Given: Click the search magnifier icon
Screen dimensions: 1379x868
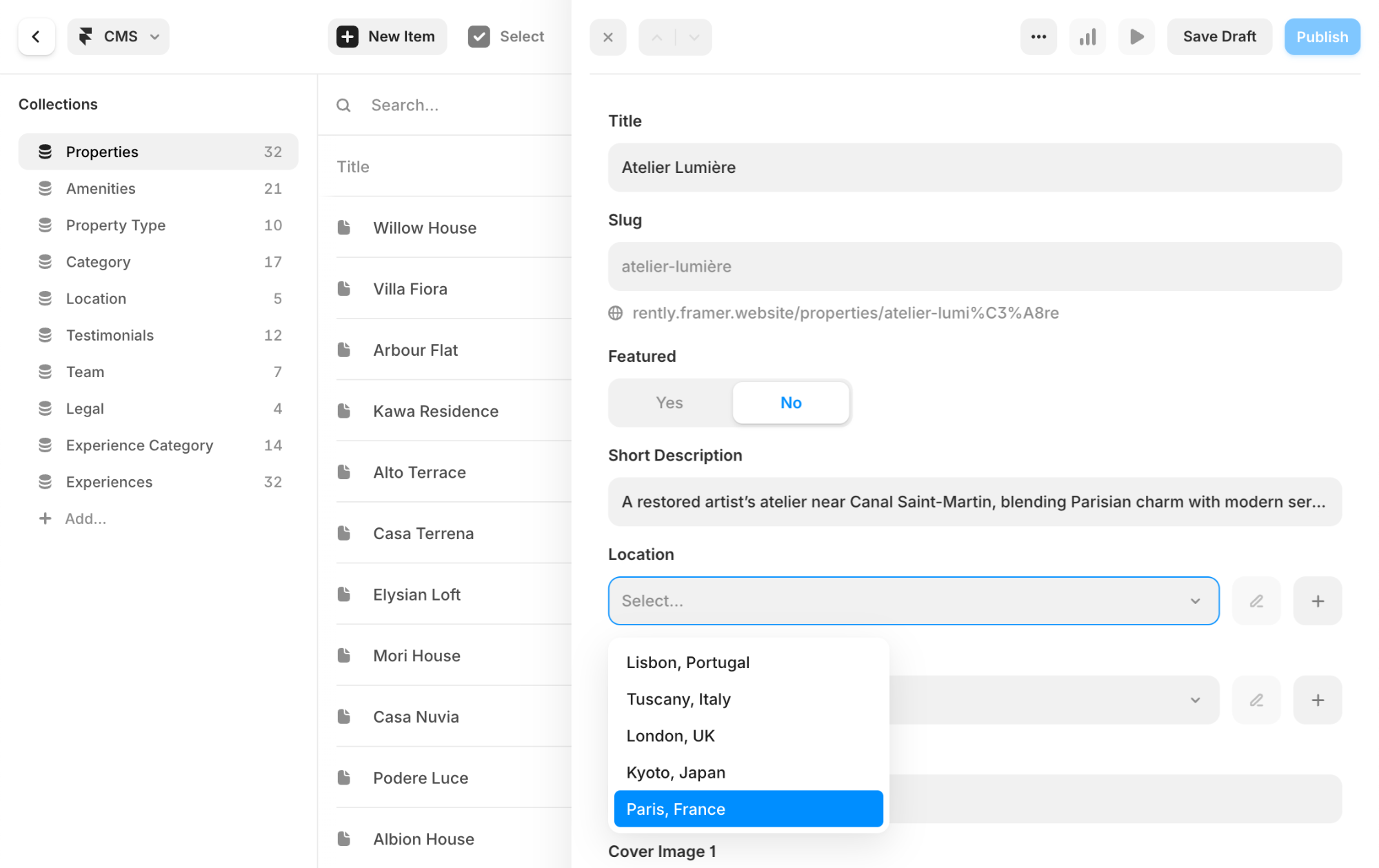Looking at the screenshot, I should [343, 105].
